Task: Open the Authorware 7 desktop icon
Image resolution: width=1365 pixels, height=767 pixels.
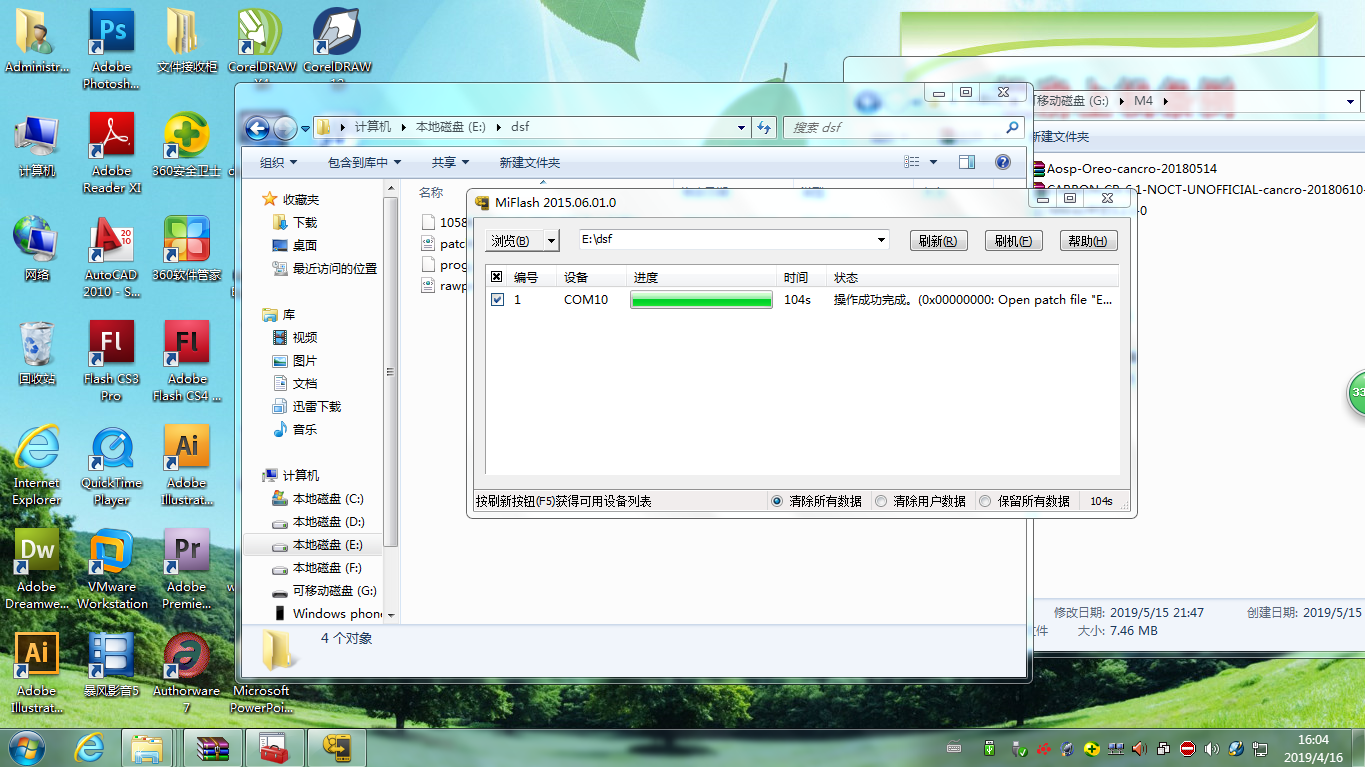Action: click(x=186, y=673)
